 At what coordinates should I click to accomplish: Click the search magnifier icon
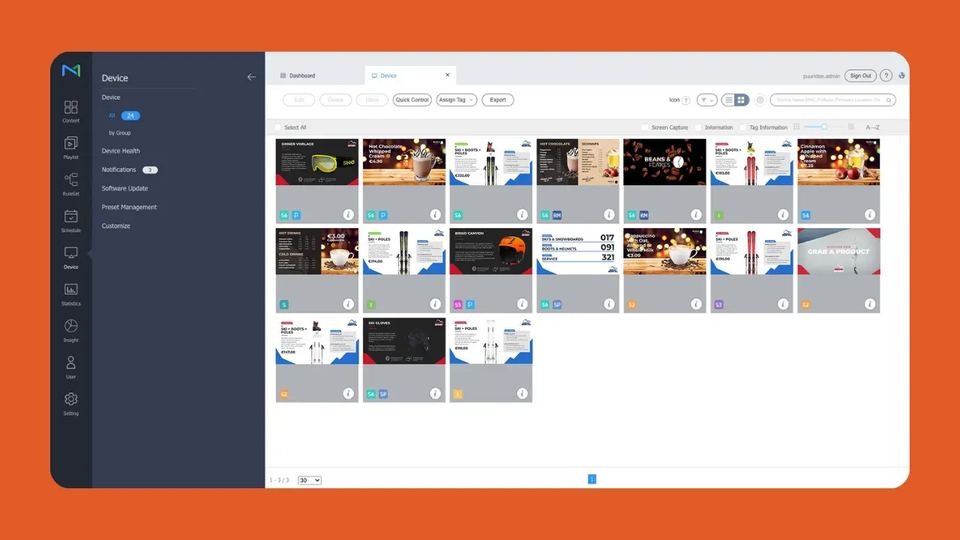889,100
